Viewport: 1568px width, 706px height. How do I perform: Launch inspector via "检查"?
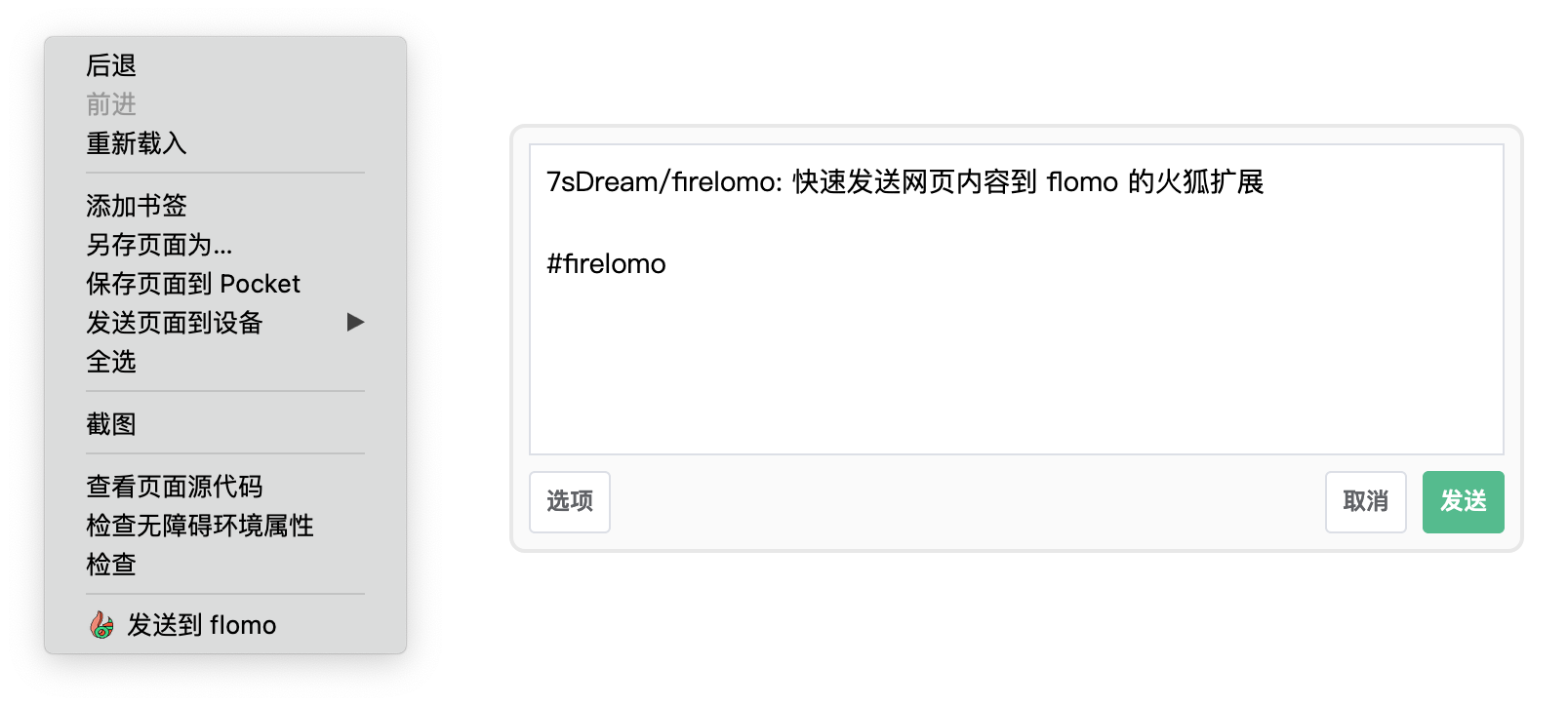pyautogui.click(x=109, y=565)
